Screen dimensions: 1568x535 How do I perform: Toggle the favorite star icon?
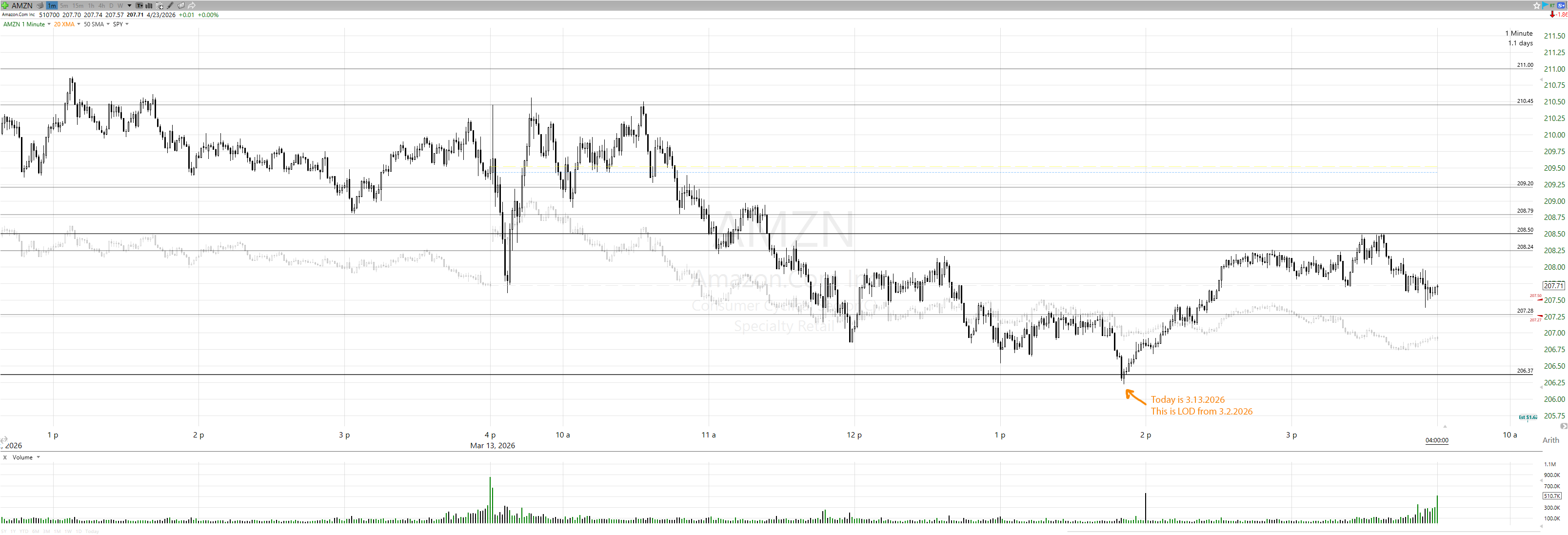1537,5
